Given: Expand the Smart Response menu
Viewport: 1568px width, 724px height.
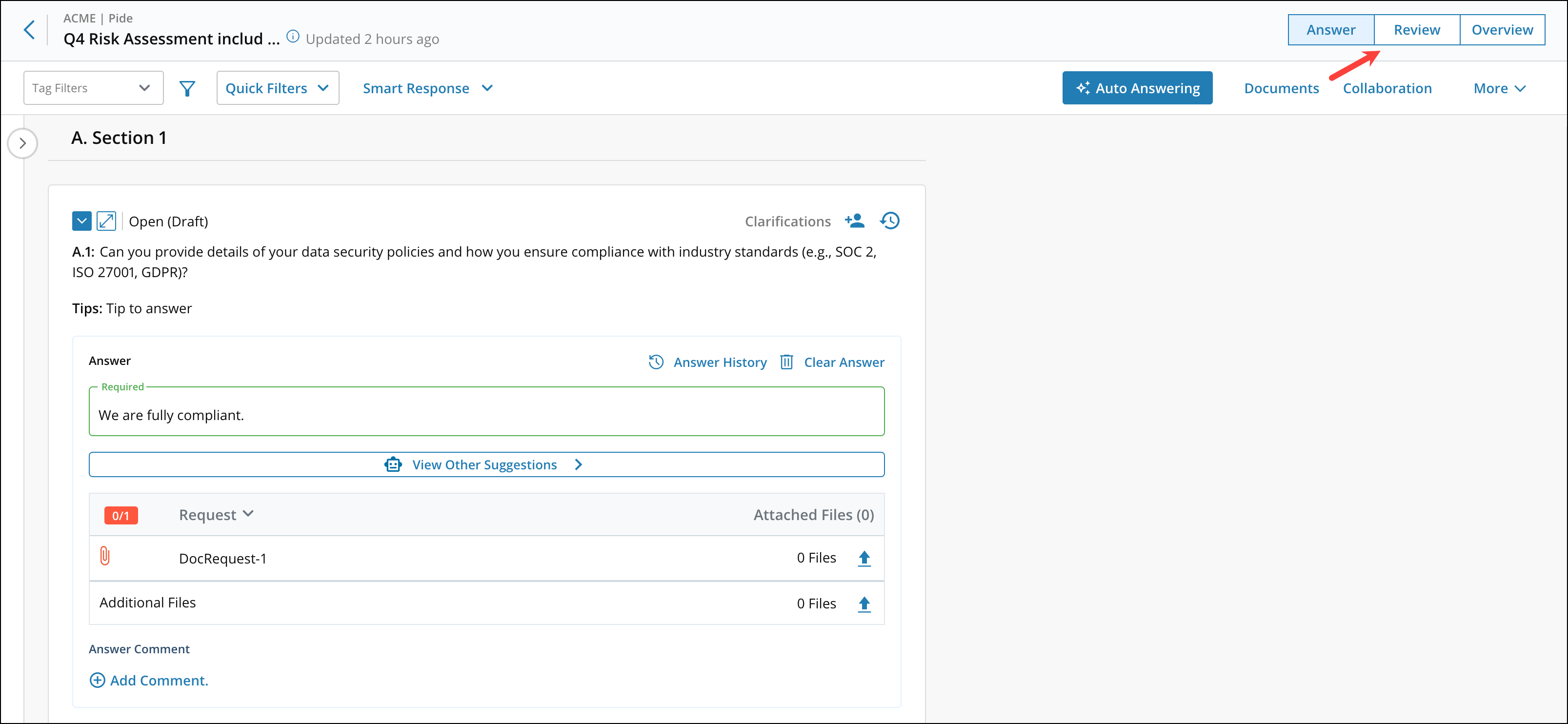Looking at the screenshot, I should [427, 88].
